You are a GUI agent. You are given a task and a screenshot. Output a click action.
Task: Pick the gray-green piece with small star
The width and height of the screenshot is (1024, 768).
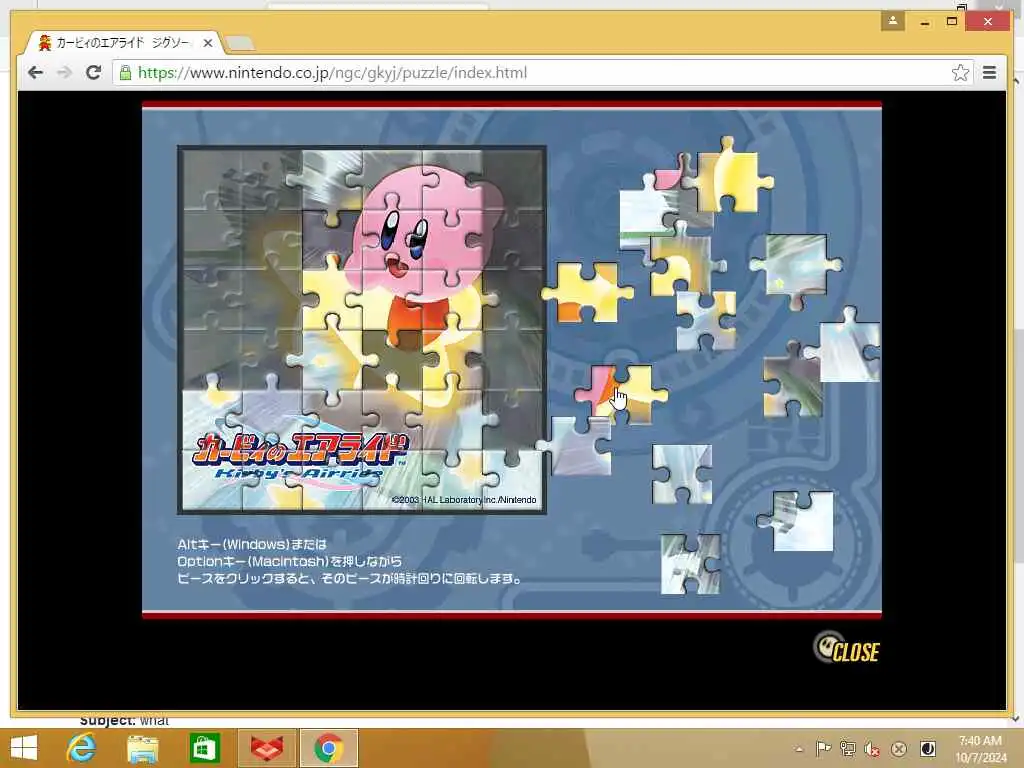click(x=796, y=268)
